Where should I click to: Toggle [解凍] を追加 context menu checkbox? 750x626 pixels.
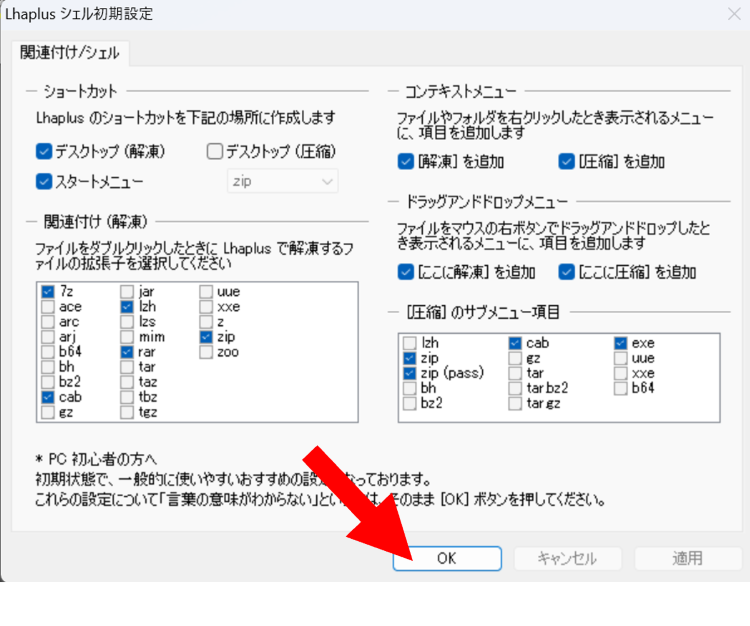(x=406, y=162)
